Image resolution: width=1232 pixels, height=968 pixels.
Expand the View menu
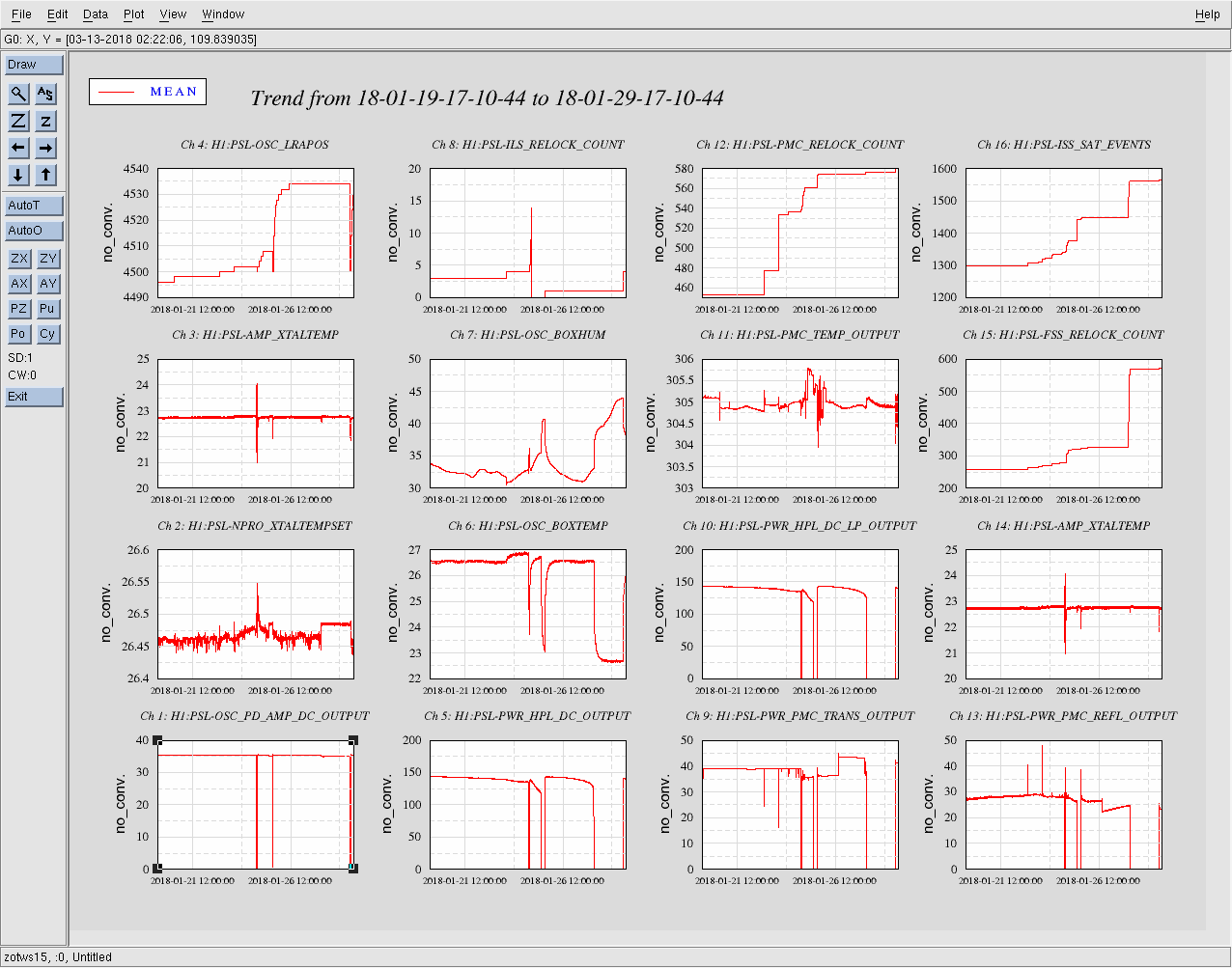point(173,14)
